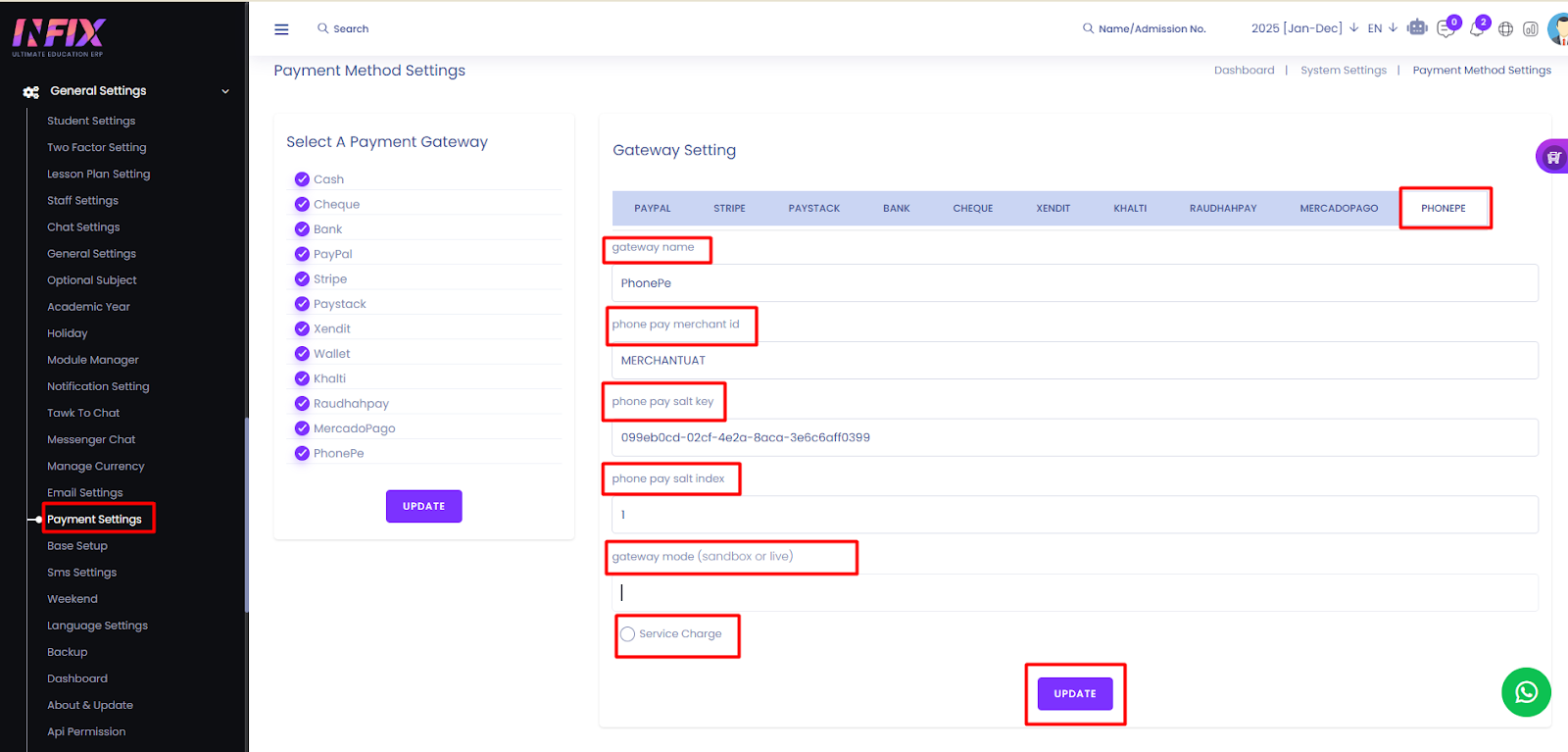Click the magnifier icon beside Search
Image resolution: width=1568 pixels, height=752 pixels.
pos(322,28)
